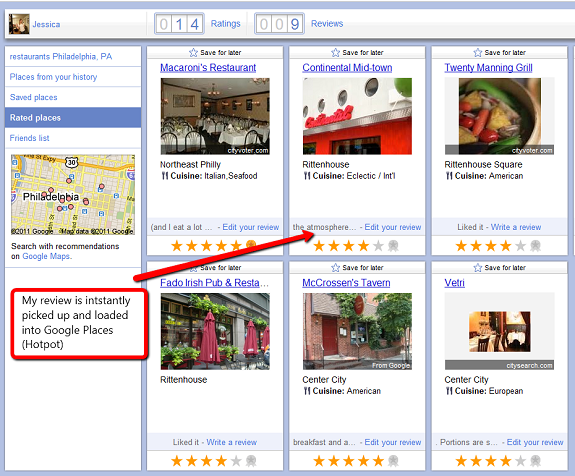Open Places from your history
Image resolution: width=575 pixels, height=476 pixels.
[x=73, y=77]
